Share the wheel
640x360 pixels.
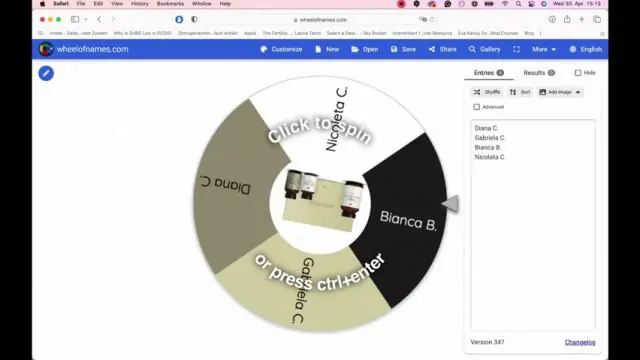point(442,49)
